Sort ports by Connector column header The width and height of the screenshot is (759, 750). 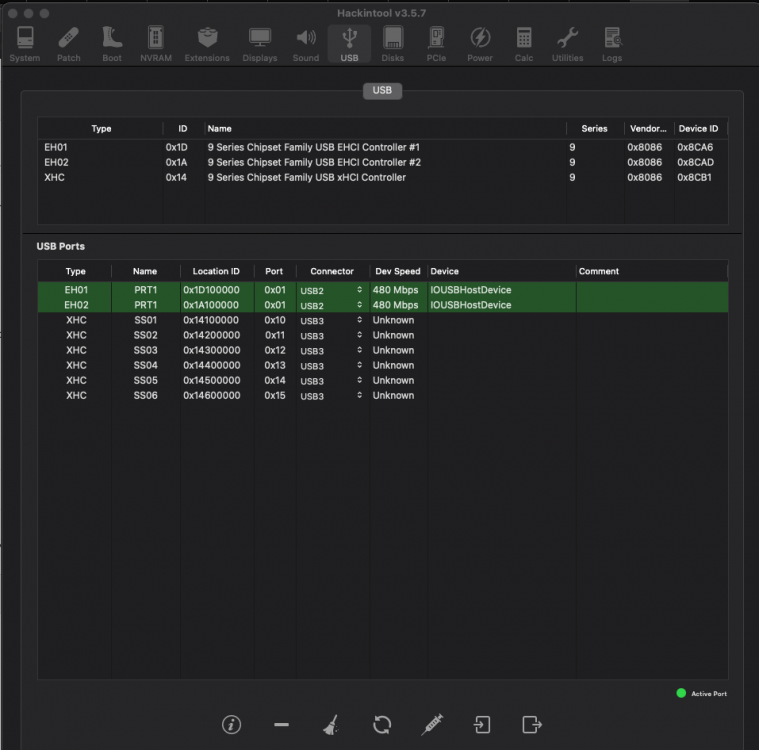click(x=332, y=271)
